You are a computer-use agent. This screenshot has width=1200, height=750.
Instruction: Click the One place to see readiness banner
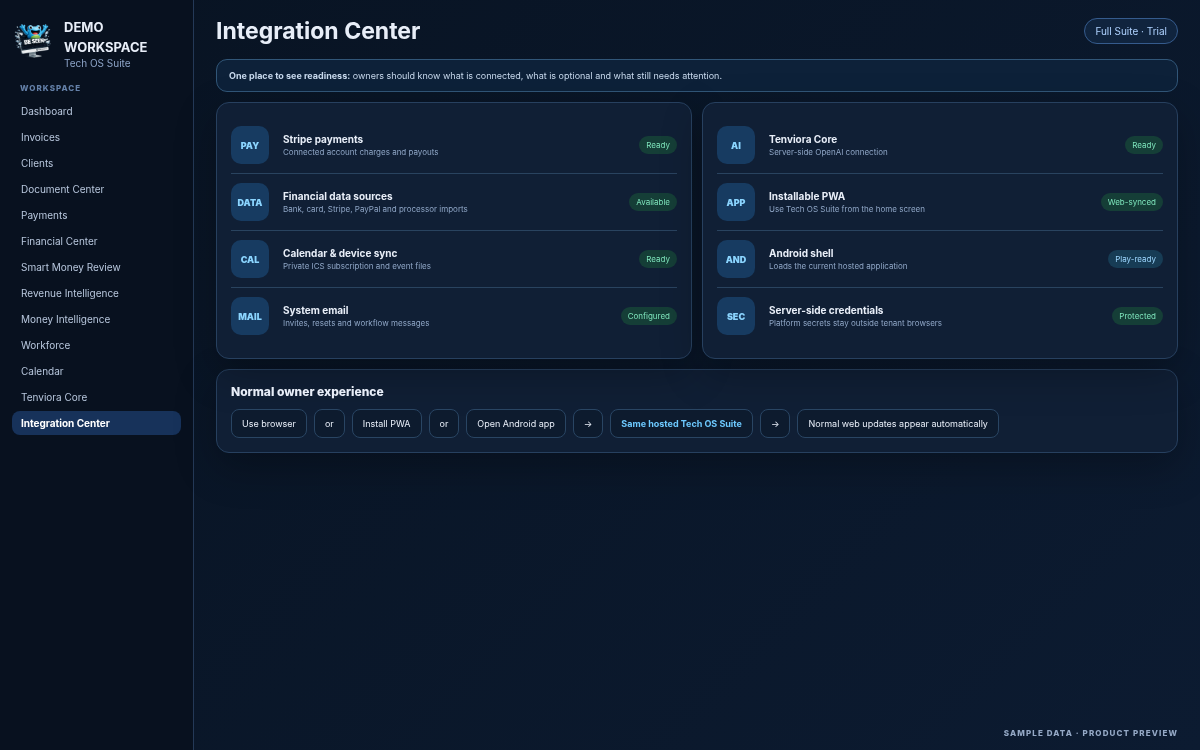(x=697, y=76)
